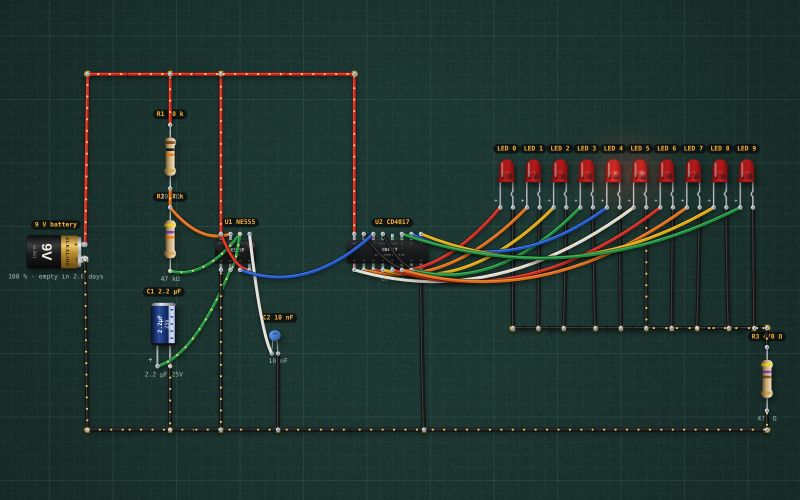Select the R3 resistor body
800x500 pixels.
coord(767,379)
